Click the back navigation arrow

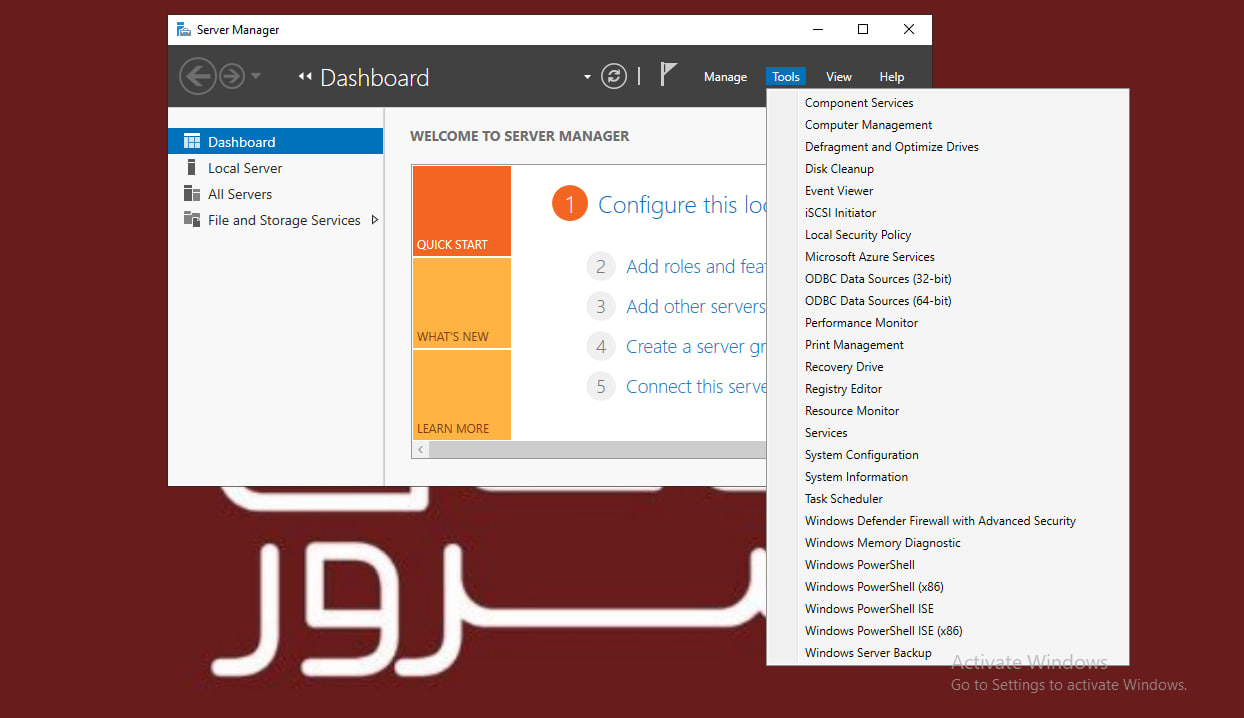point(197,76)
